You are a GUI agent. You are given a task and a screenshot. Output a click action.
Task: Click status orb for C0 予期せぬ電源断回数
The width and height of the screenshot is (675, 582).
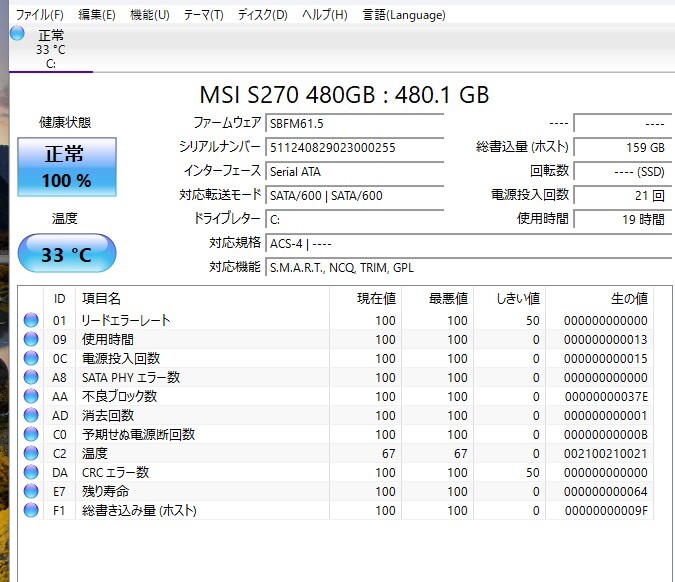coord(31,433)
